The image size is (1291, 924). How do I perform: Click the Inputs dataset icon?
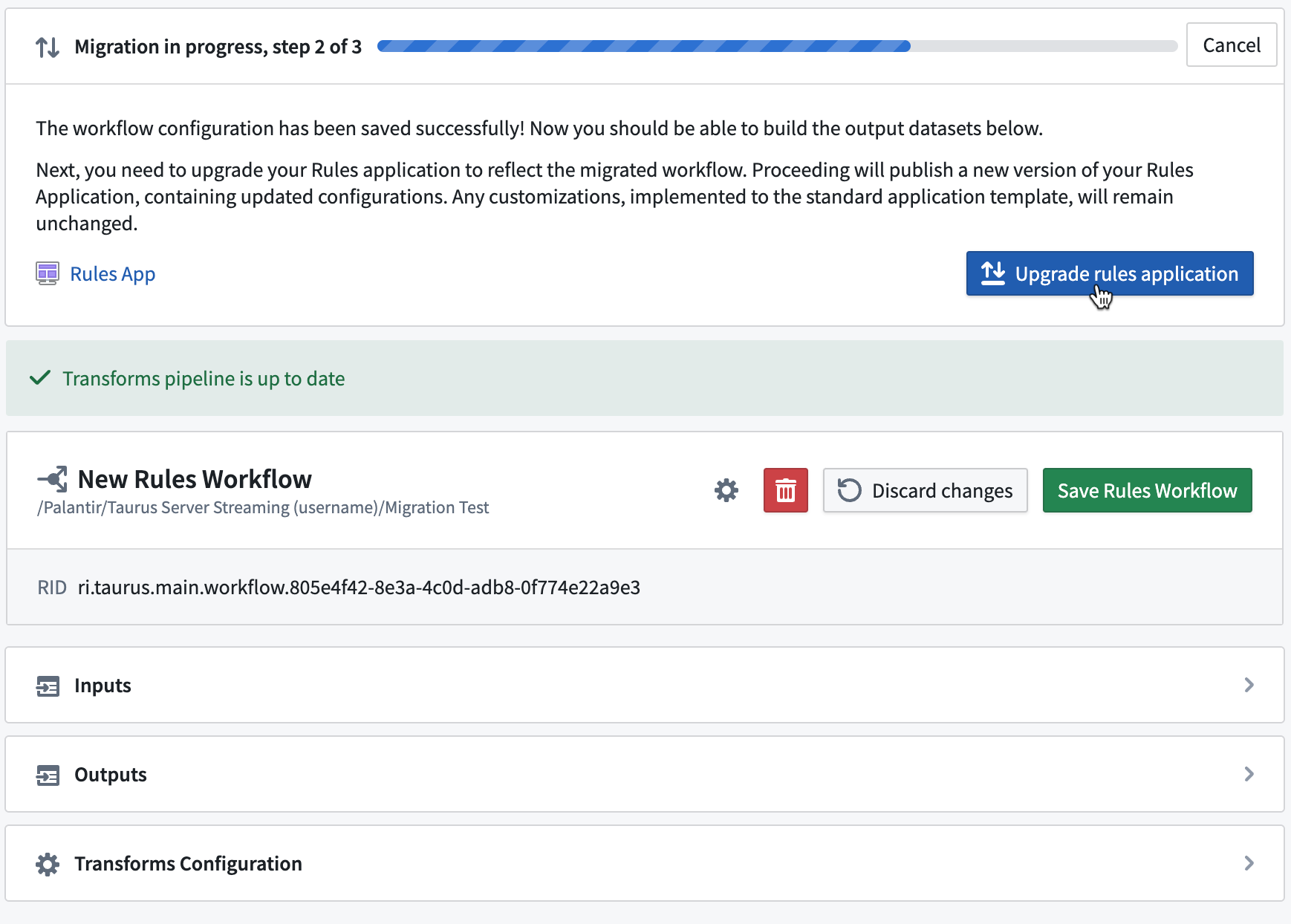click(48, 686)
